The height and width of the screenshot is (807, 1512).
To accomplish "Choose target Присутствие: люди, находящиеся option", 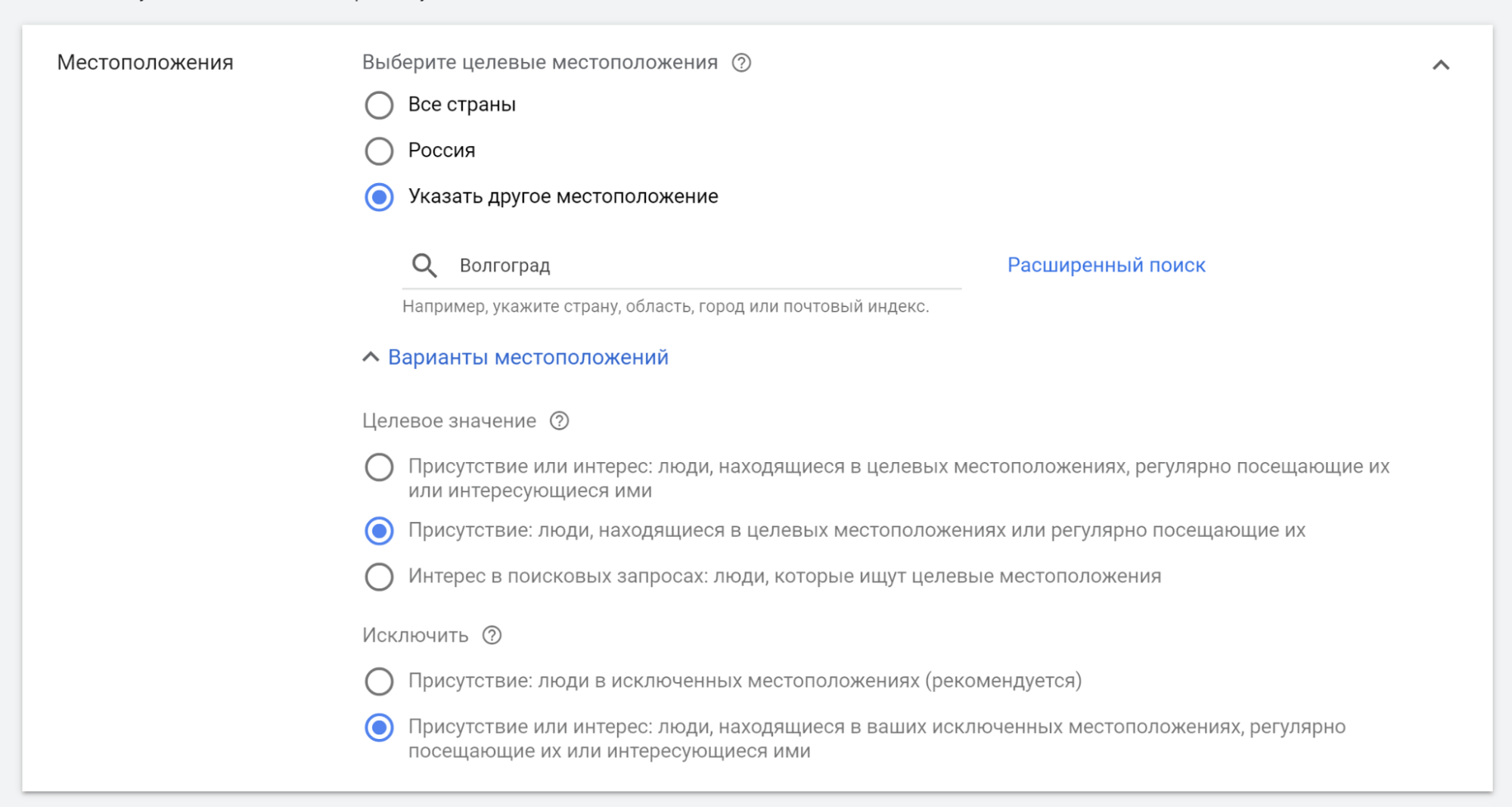I will (x=379, y=531).
